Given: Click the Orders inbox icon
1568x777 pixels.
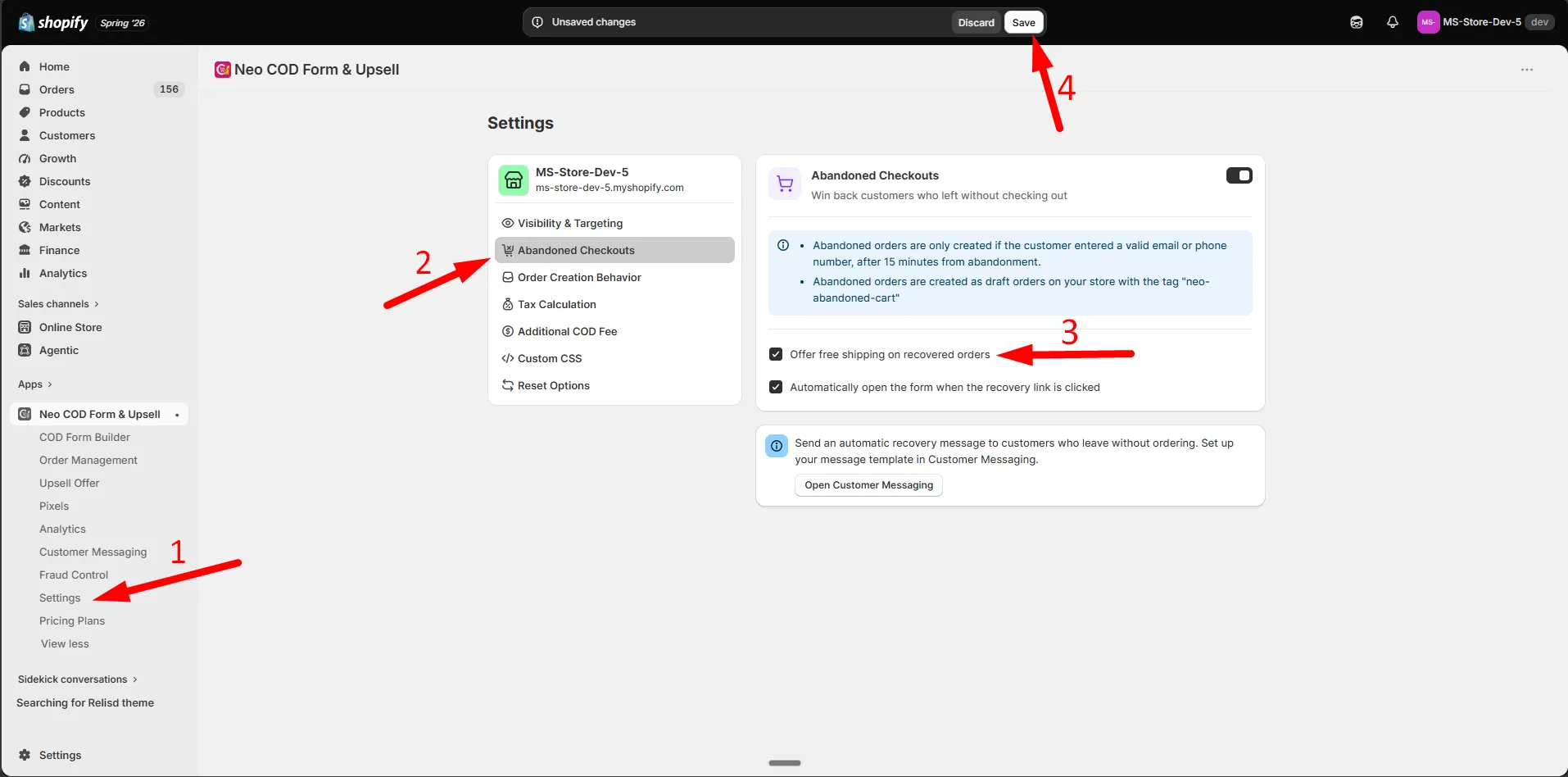Looking at the screenshot, I should [x=25, y=89].
